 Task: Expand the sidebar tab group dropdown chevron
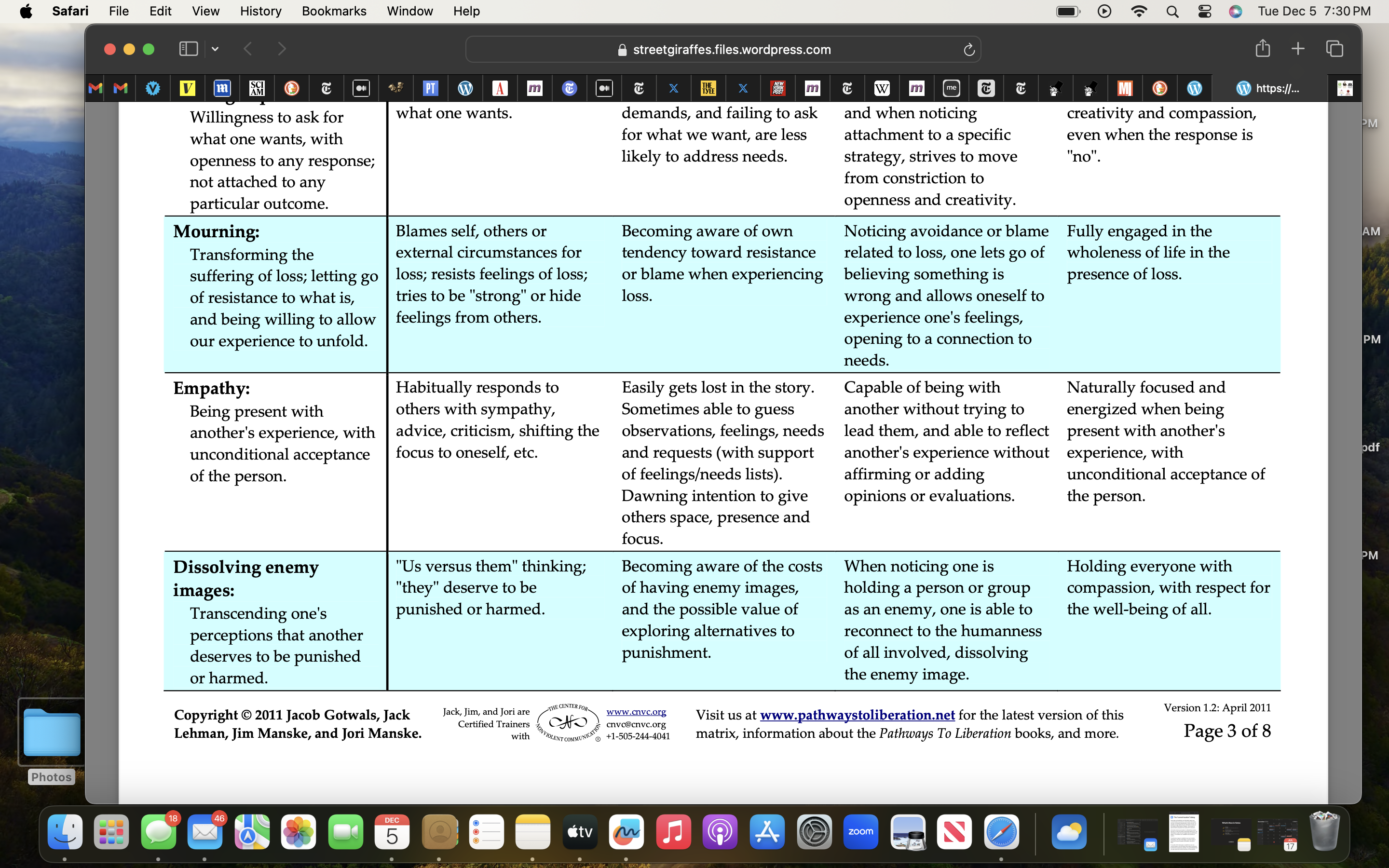(x=215, y=49)
